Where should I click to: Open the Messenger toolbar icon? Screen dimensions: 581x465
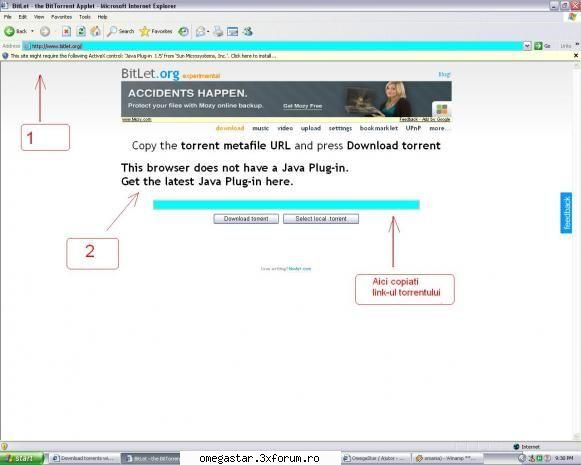[248, 31]
